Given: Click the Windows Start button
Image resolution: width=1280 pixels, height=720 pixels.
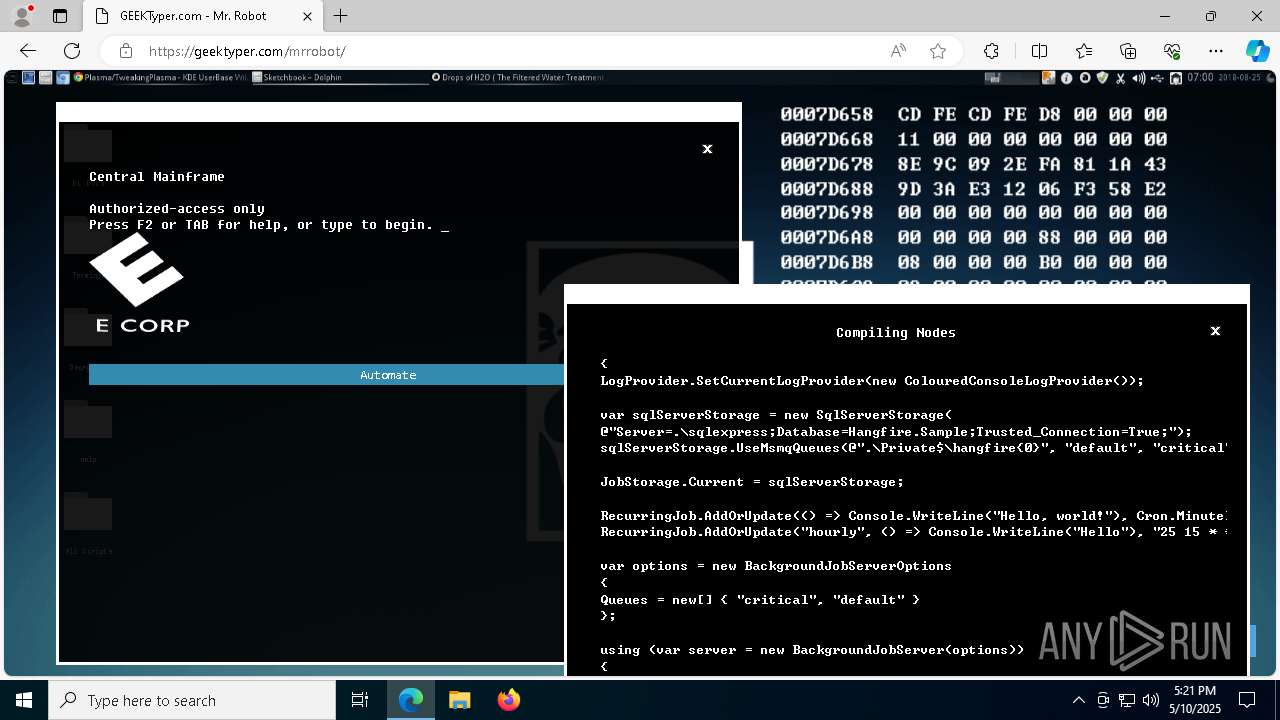Looking at the screenshot, I should click(24, 700).
